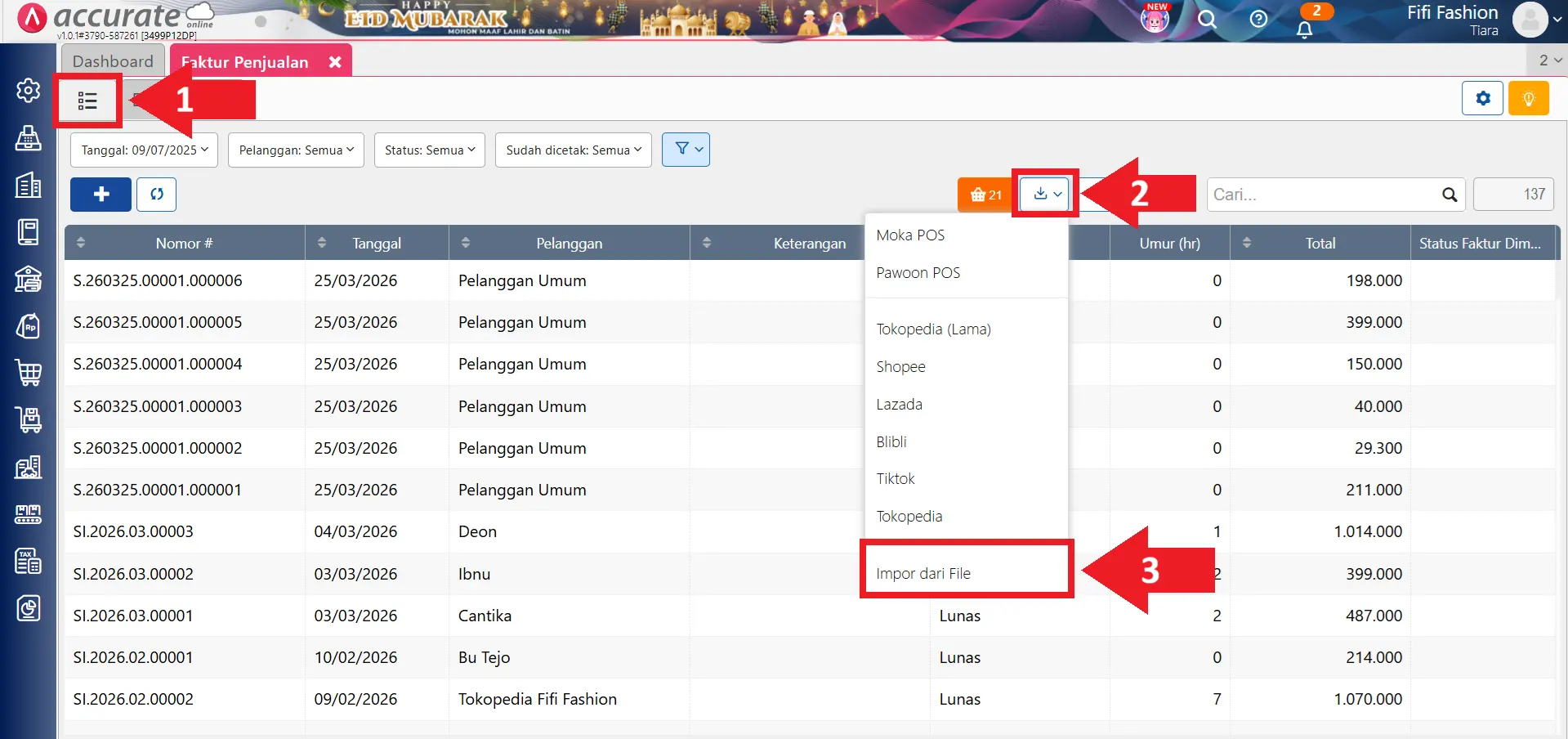Click the blue plus add invoice button
Screen dimensions: 1568x739
[x=101, y=195]
